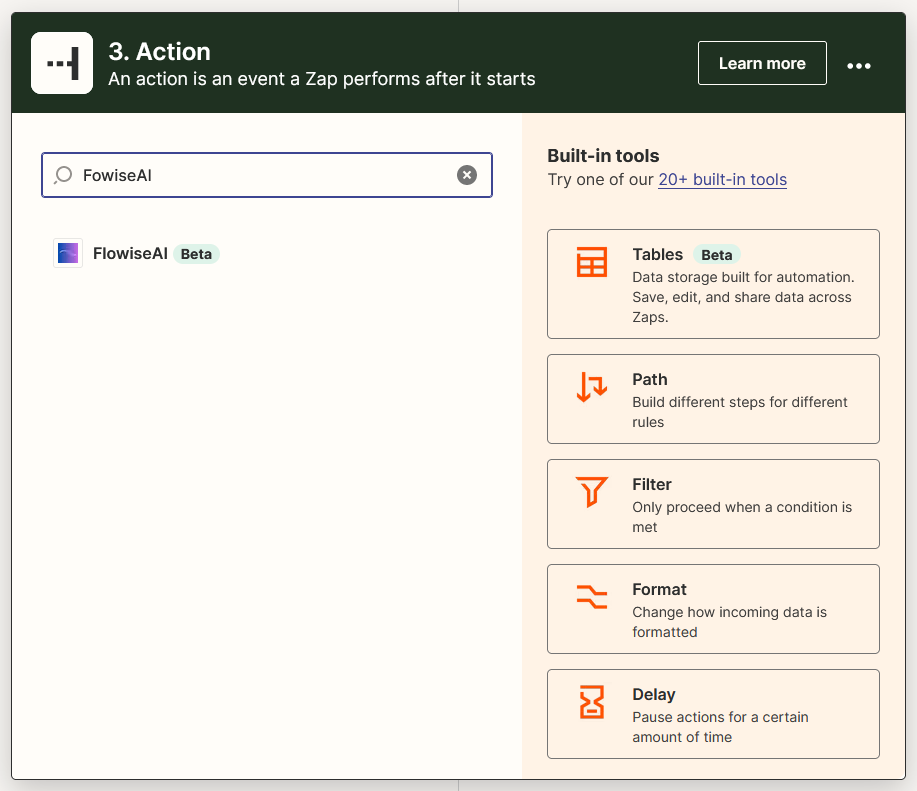917x791 pixels.
Task: Click the Delay hourglass icon
Action: [x=592, y=702]
